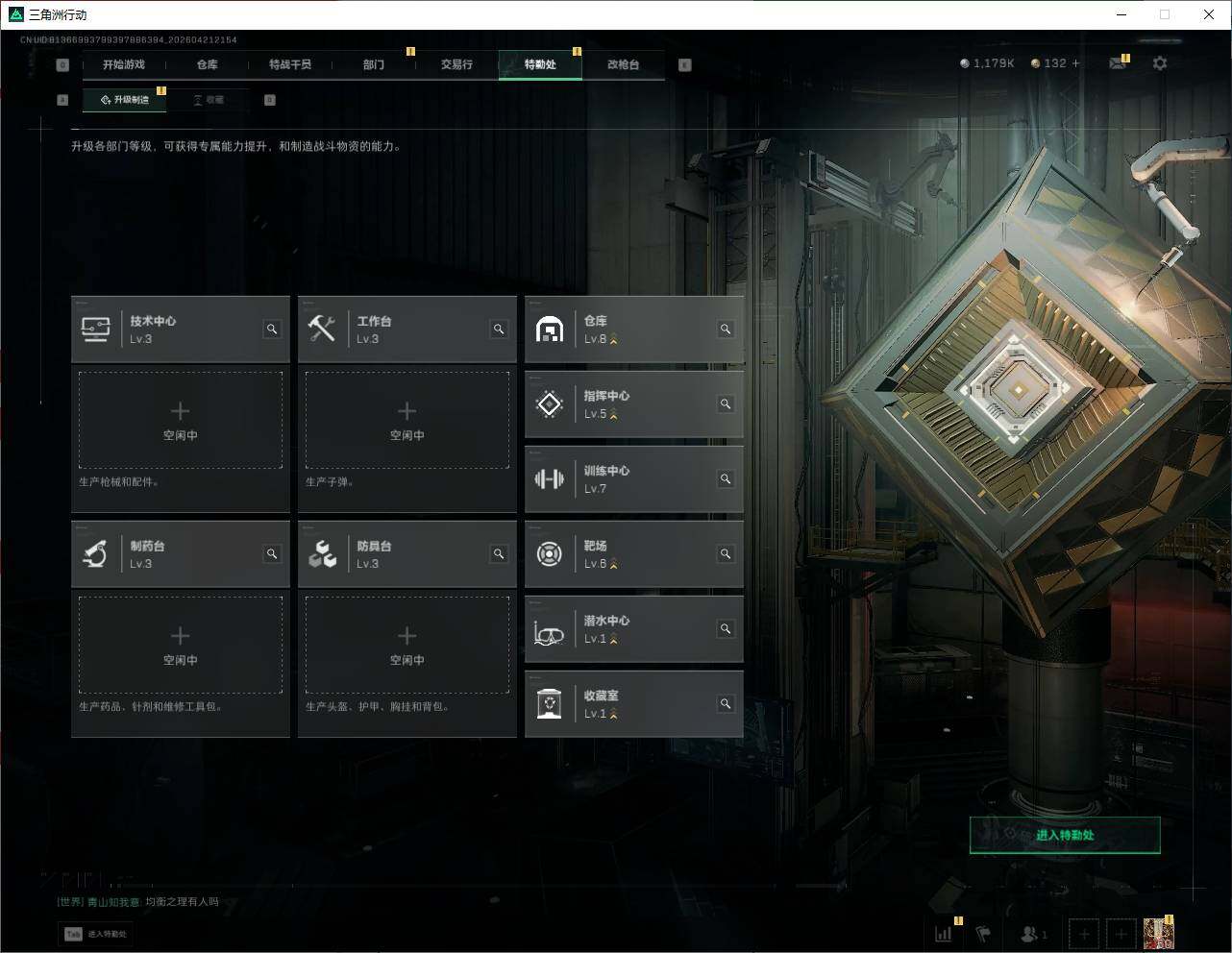Switch to the 仓库 top tab
The height and width of the screenshot is (953, 1232).
[x=208, y=64]
